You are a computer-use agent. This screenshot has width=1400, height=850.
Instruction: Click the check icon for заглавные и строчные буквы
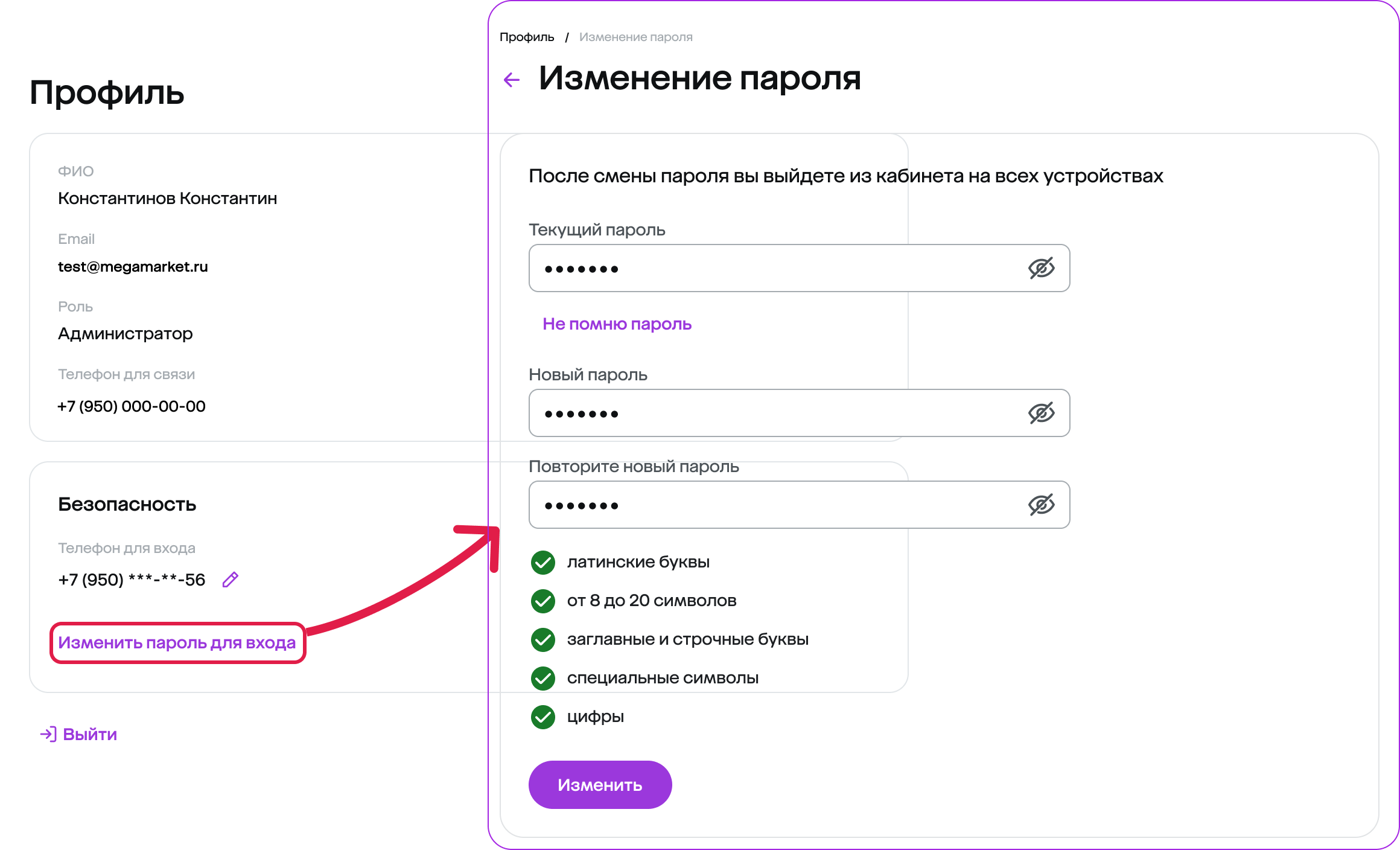[x=543, y=639]
